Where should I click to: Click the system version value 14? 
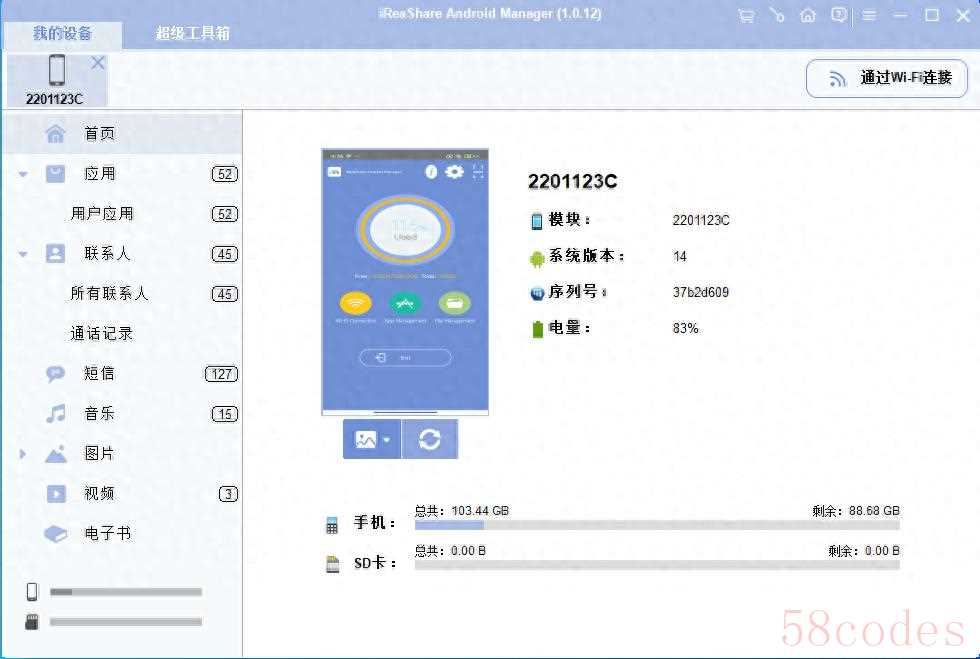[680, 257]
